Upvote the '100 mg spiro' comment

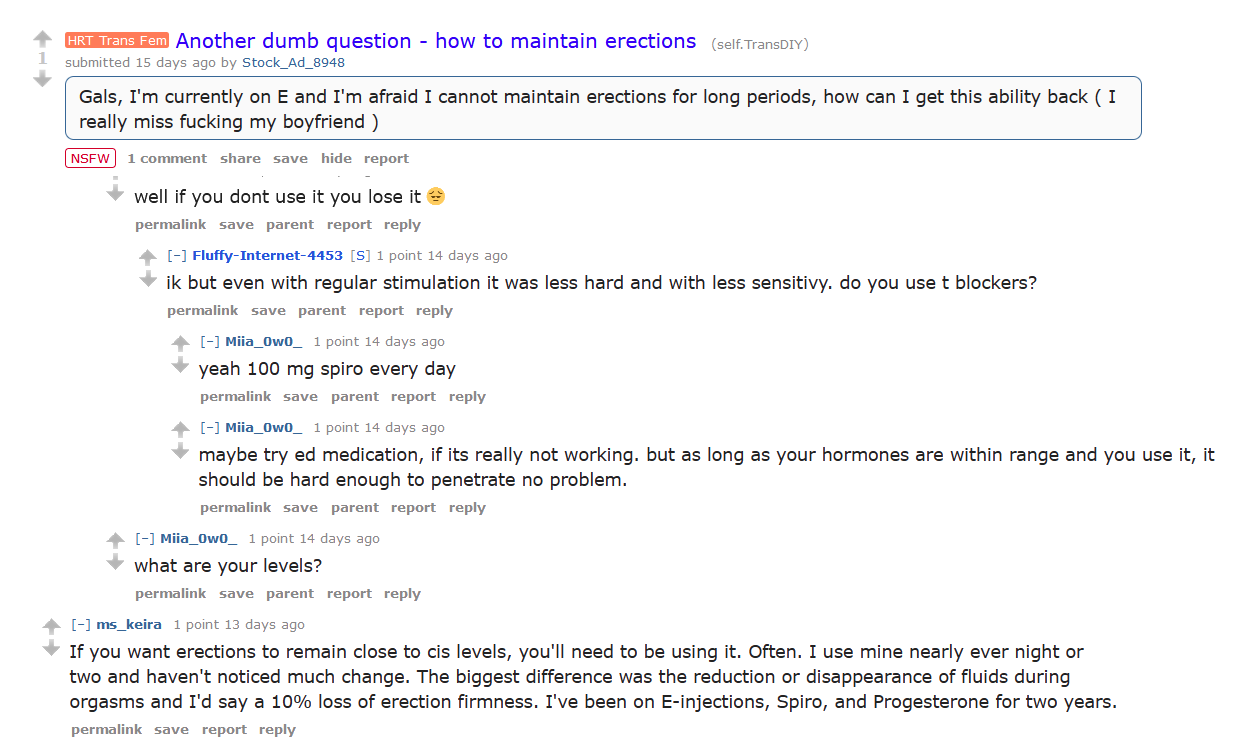[x=180, y=343]
